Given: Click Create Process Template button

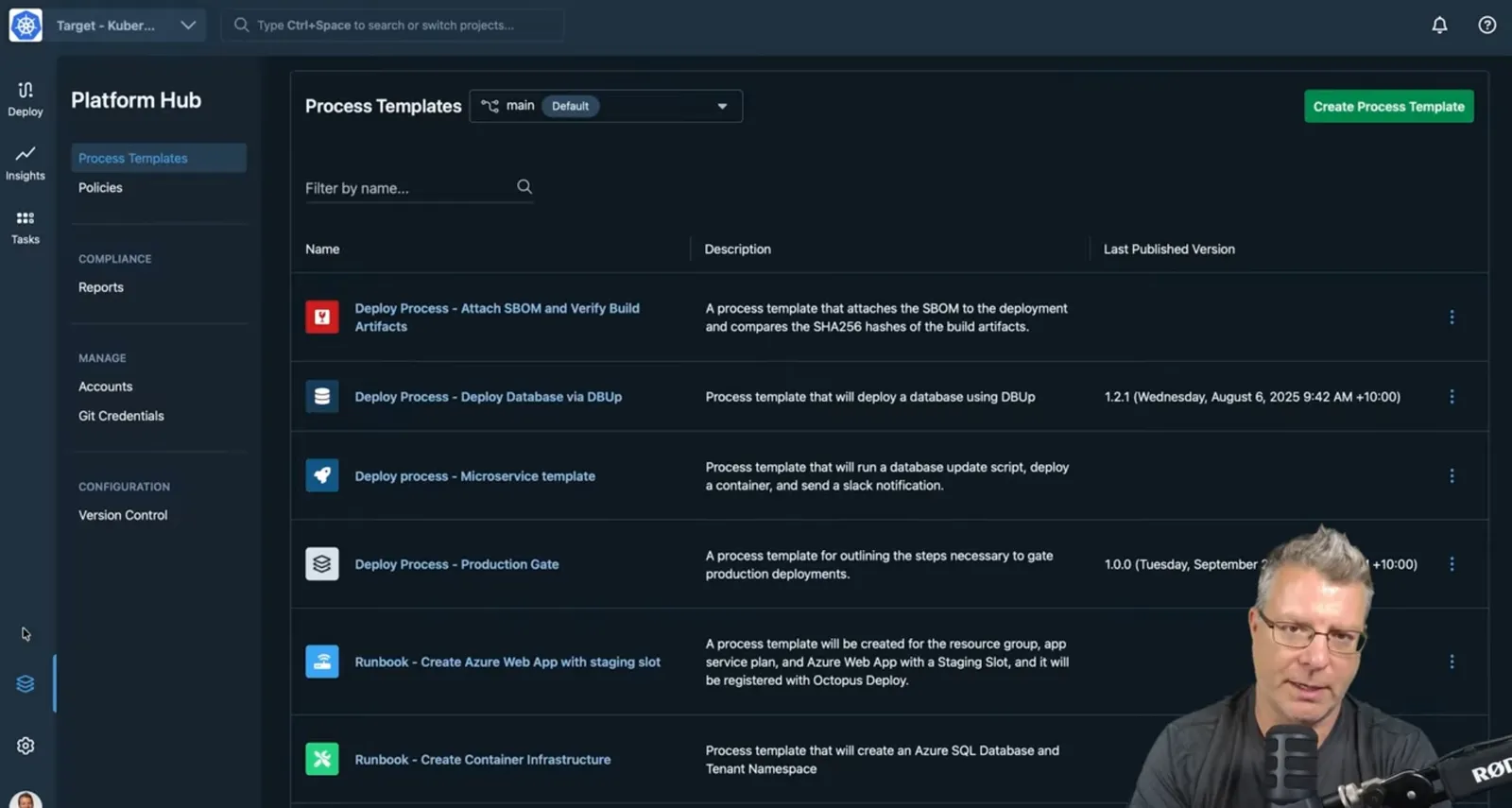Looking at the screenshot, I should click(x=1388, y=107).
